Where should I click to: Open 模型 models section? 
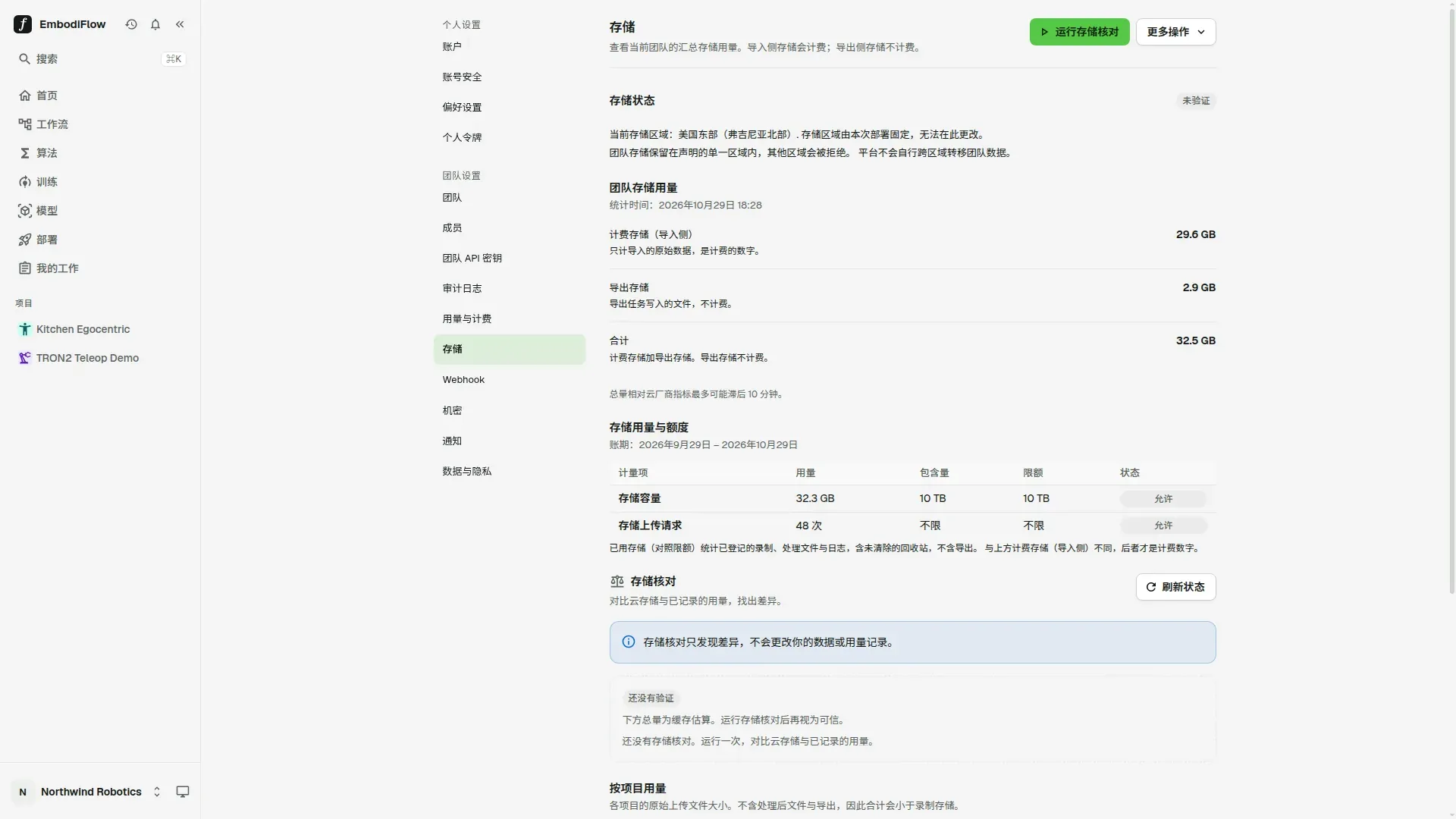tap(100, 211)
